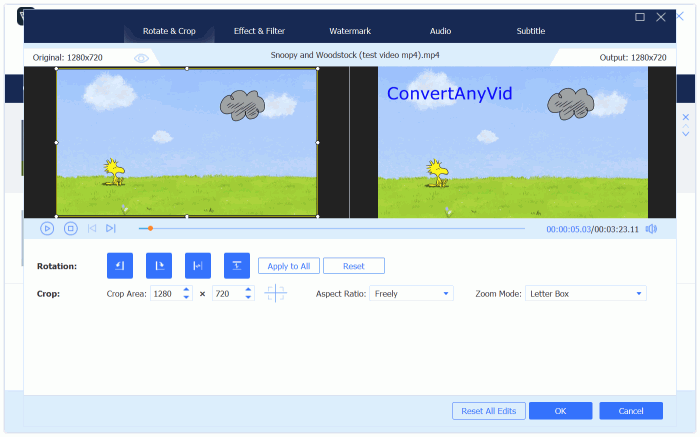Decrease crop height value
Image resolution: width=700 pixels, height=437 pixels.
tap(248, 297)
